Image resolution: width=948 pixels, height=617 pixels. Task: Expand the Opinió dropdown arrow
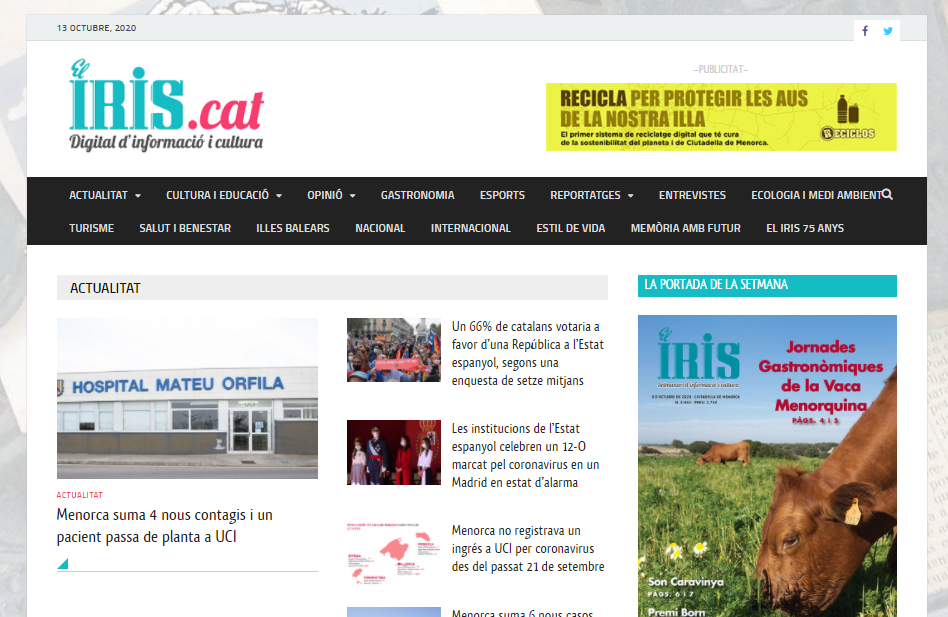coord(352,196)
